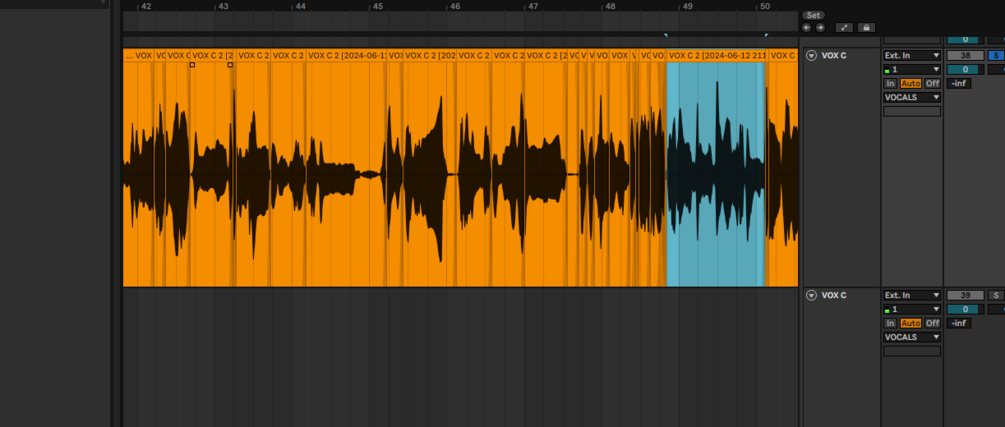The height and width of the screenshot is (427, 1005).
Task: Open VOCALS output routing on second track
Action: (x=912, y=337)
